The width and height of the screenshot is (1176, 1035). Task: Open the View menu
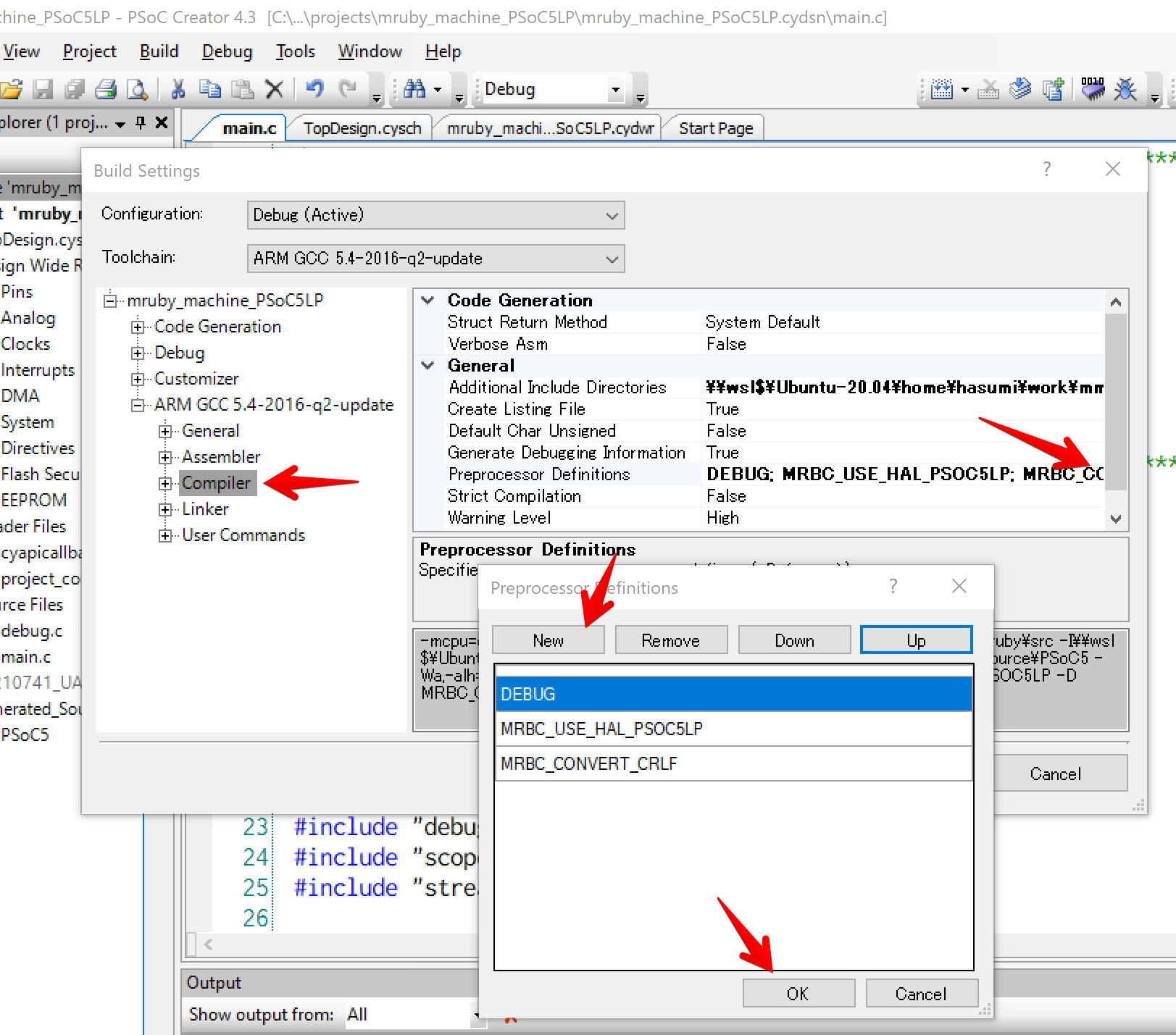[x=21, y=51]
